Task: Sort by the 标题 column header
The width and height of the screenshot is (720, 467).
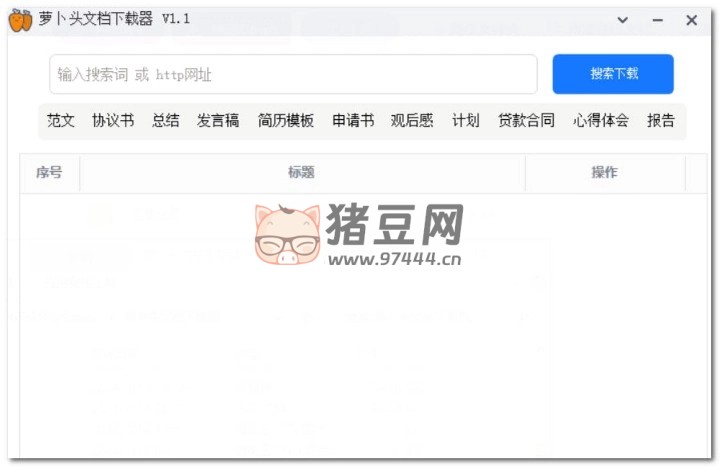Action: click(x=301, y=172)
